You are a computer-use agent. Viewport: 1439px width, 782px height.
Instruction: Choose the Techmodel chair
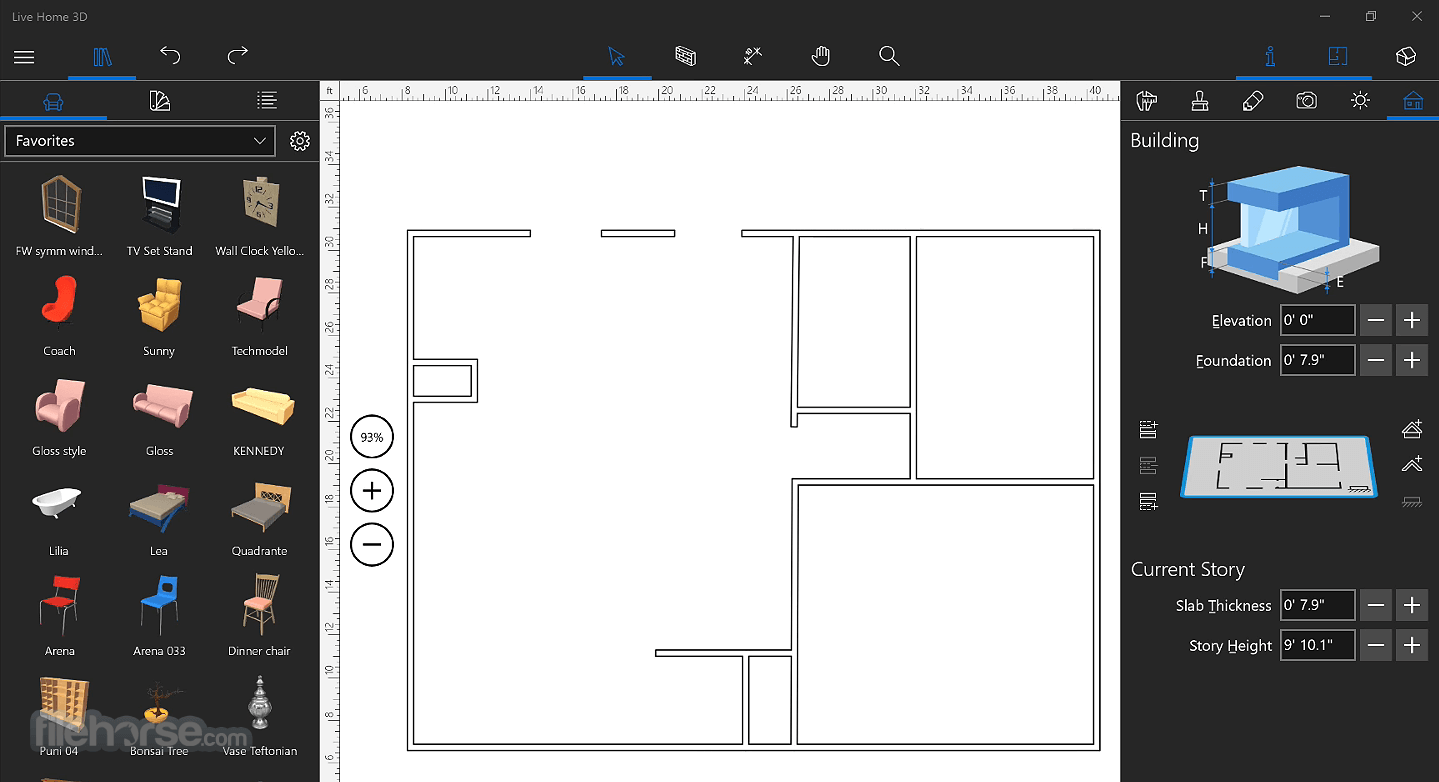[260, 316]
